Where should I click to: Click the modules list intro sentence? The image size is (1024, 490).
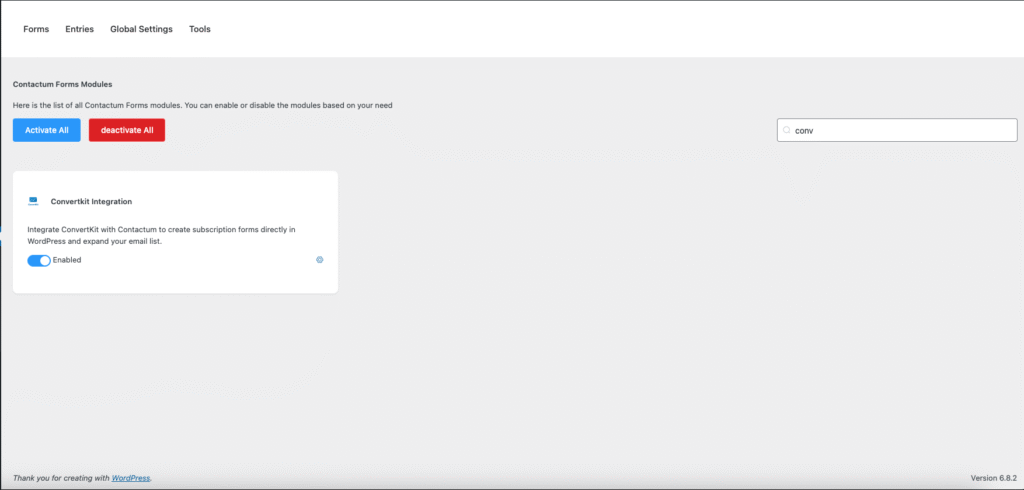[202, 105]
